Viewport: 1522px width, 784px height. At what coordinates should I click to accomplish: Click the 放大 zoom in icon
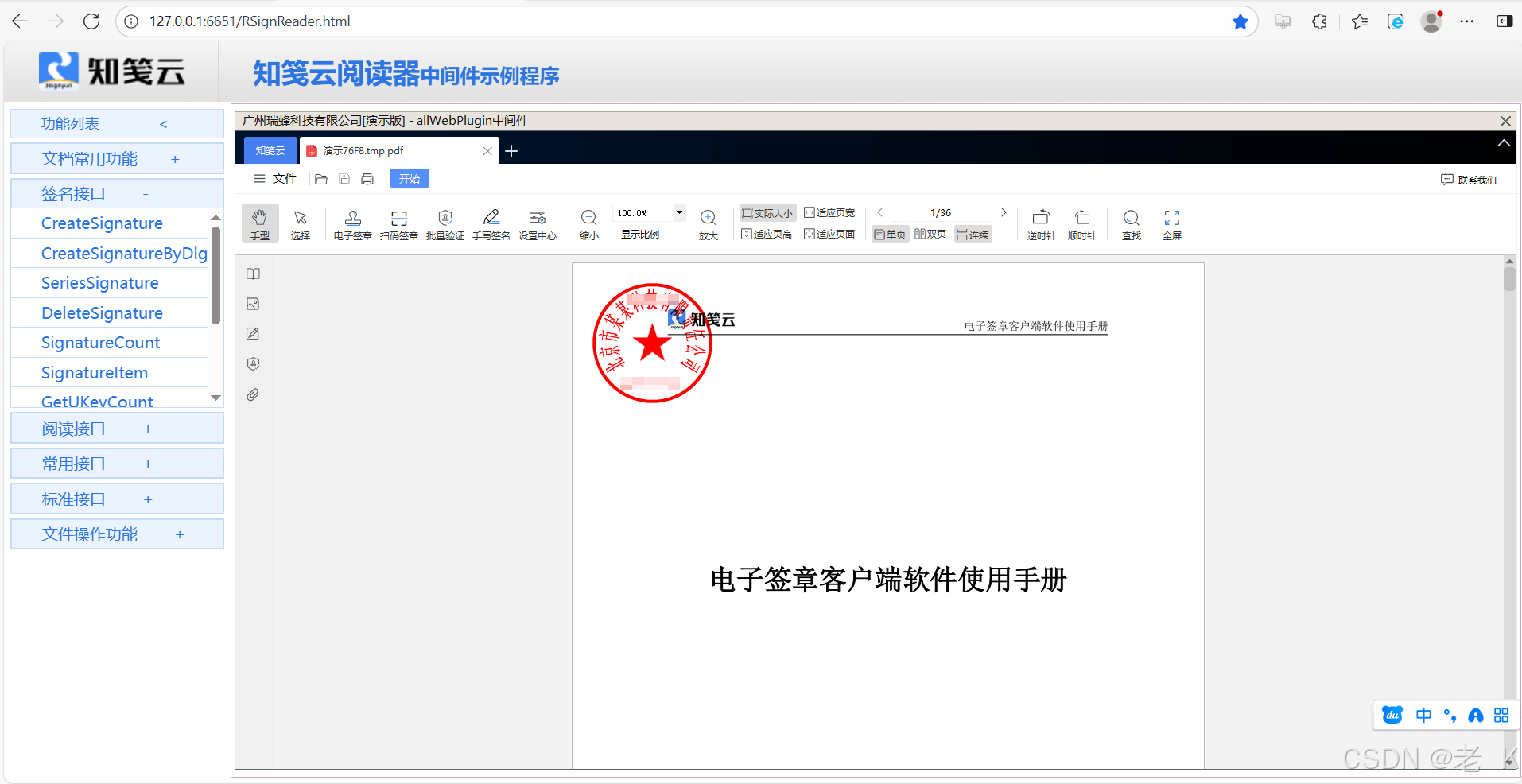point(708,217)
